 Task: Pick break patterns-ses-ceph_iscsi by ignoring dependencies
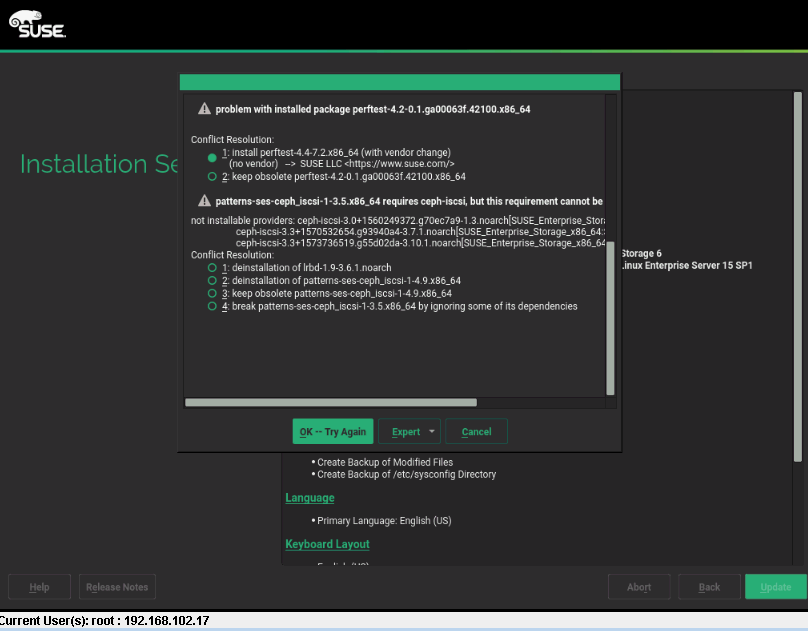pyautogui.click(x=212, y=307)
